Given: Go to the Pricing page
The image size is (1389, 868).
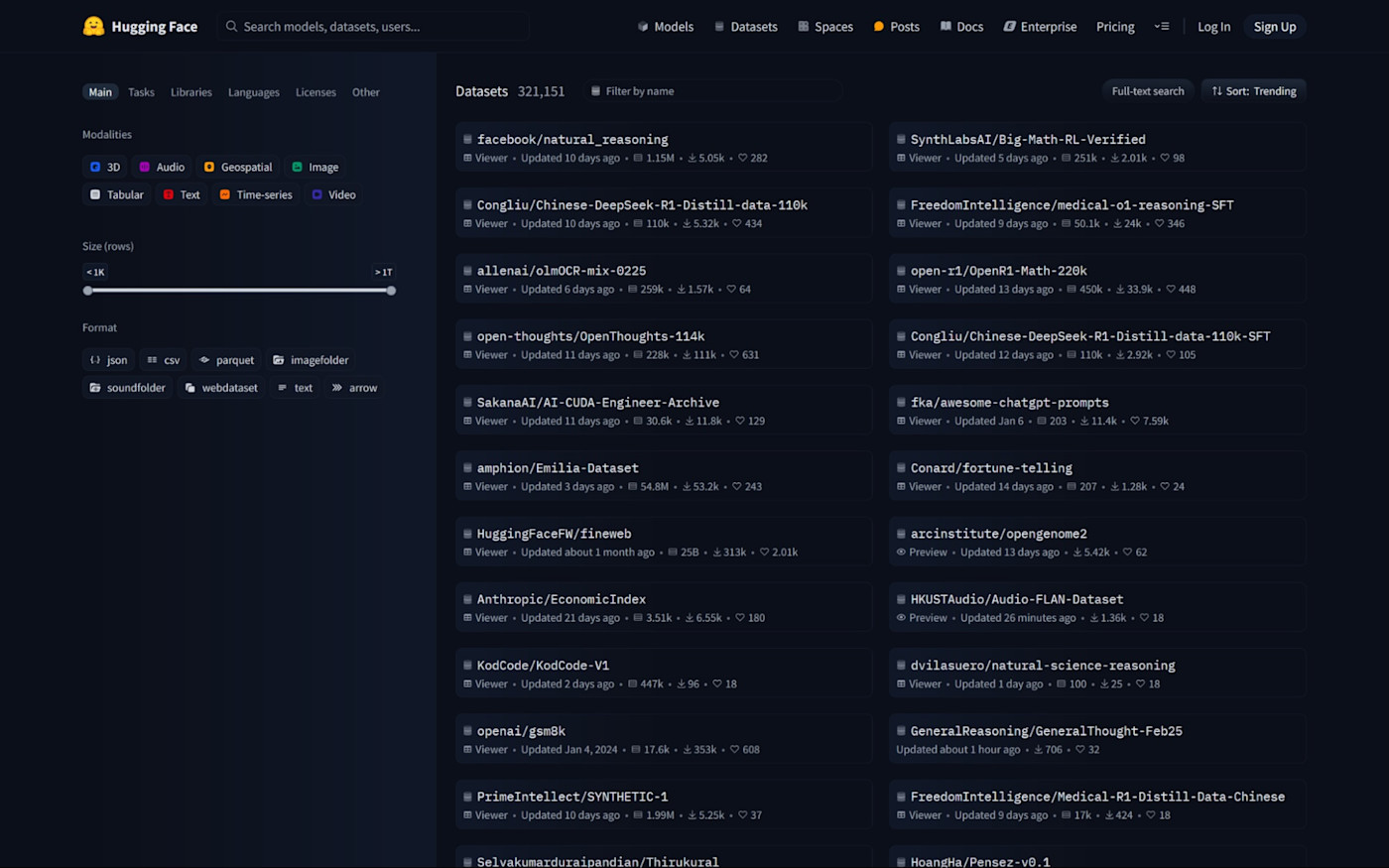Looking at the screenshot, I should click(1115, 27).
